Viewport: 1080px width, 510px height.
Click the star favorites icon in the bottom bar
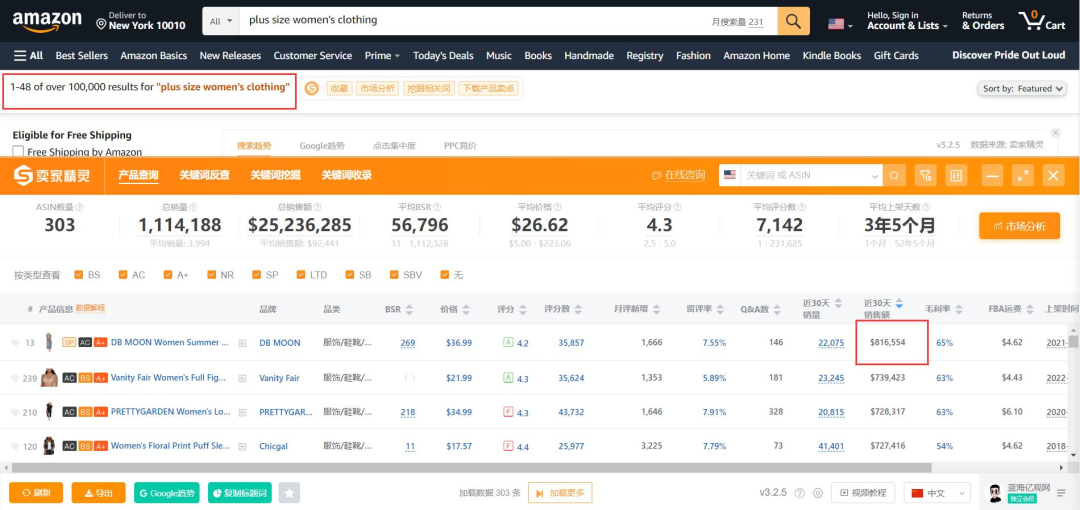[x=289, y=493]
